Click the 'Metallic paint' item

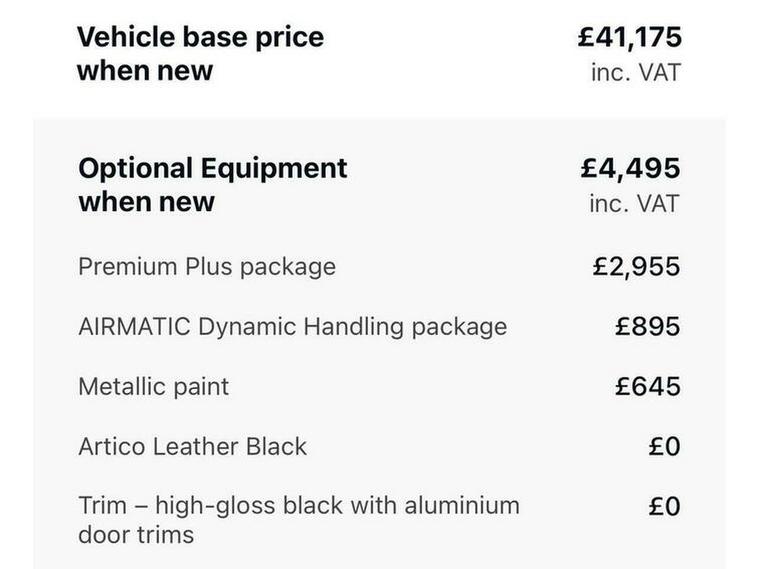point(154,387)
